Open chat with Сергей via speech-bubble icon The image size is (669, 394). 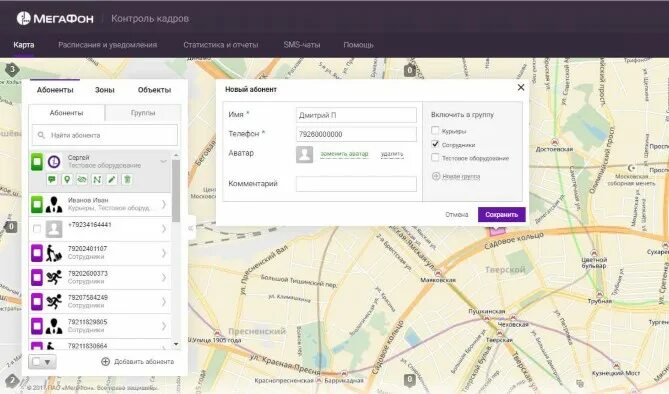(x=52, y=179)
